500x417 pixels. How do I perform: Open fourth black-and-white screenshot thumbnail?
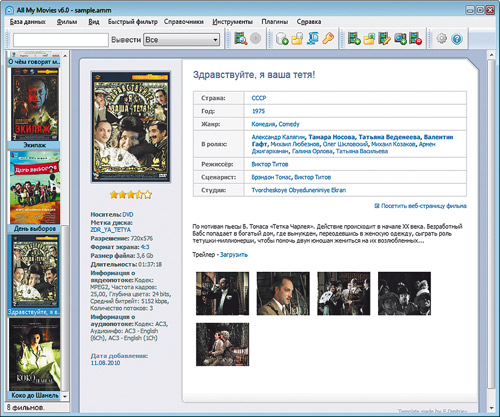[x=404, y=293]
